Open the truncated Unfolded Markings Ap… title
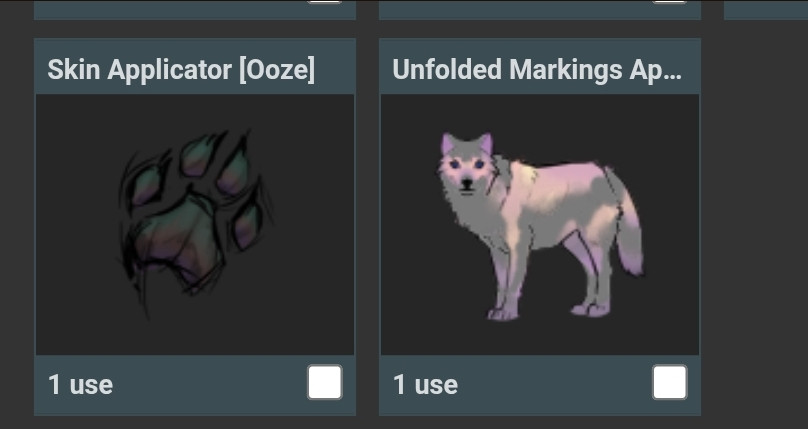Screen dimensions: 808x429 tap(537, 69)
